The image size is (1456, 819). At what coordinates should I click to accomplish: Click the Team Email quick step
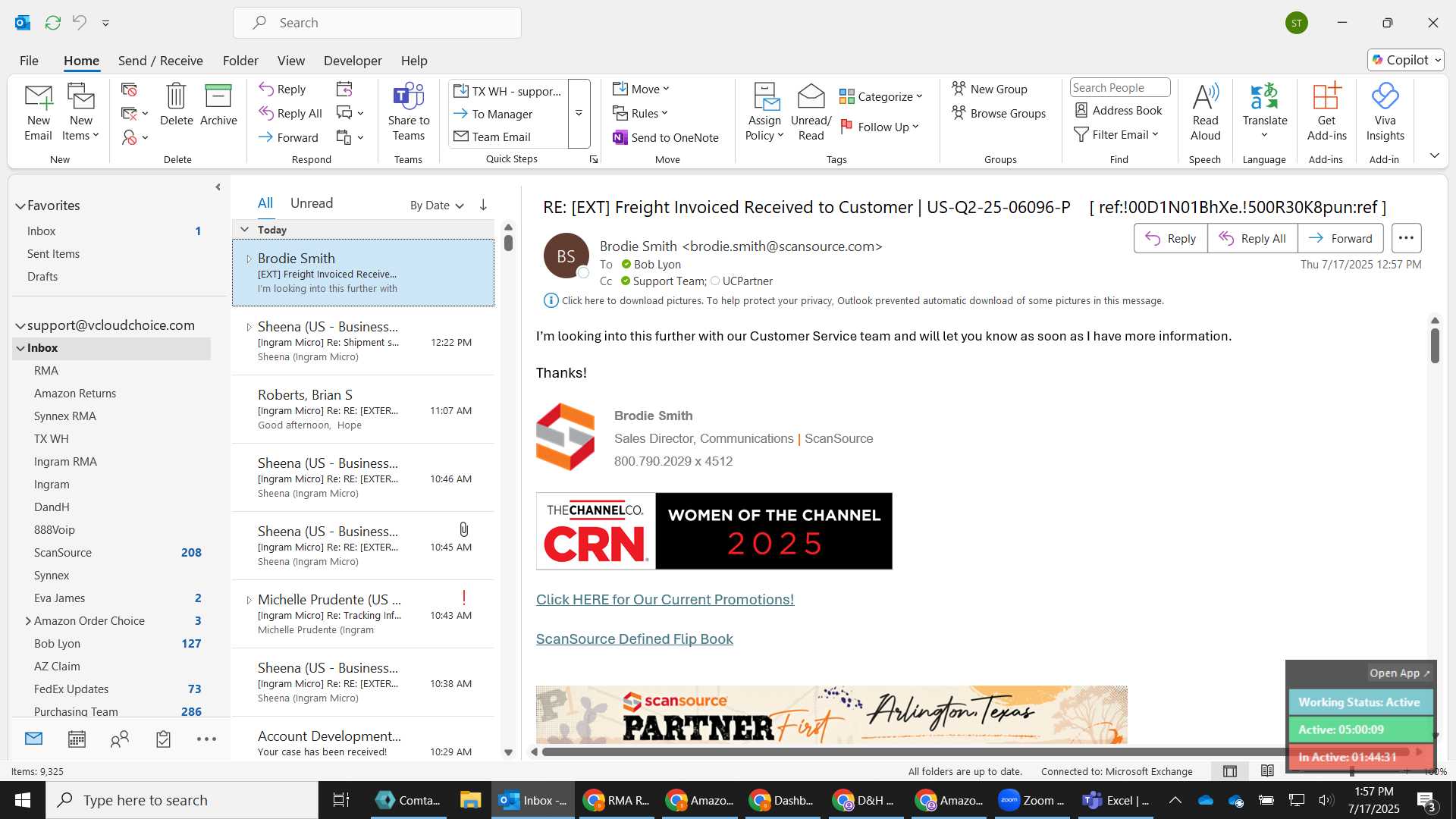click(x=492, y=136)
